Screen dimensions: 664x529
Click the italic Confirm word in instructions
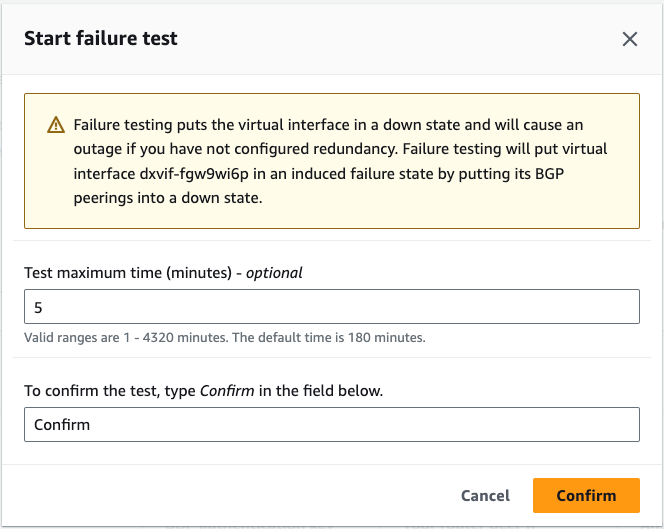pyautogui.click(x=227, y=390)
